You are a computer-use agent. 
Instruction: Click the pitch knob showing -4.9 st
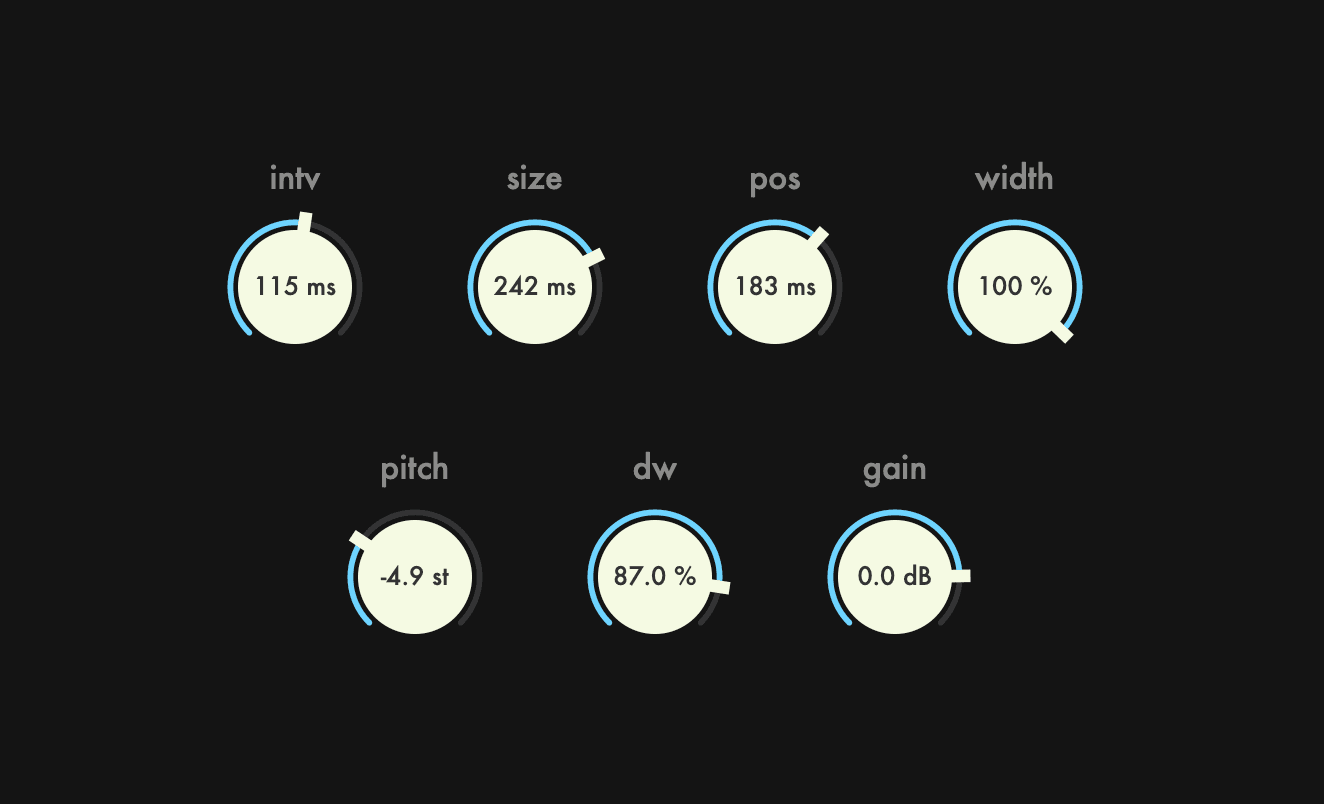coord(415,576)
